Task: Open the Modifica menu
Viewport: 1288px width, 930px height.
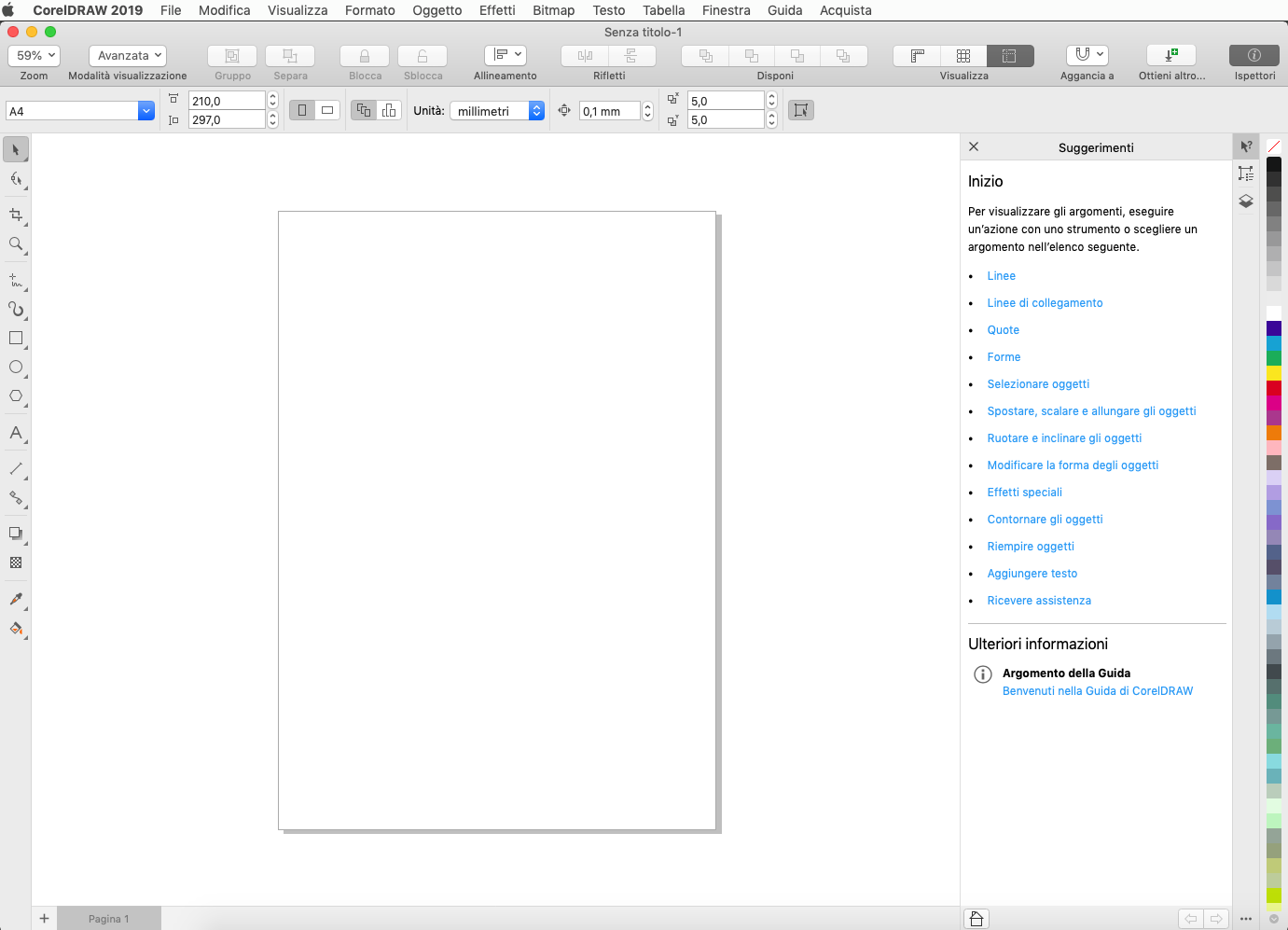Action: tap(225, 10)
